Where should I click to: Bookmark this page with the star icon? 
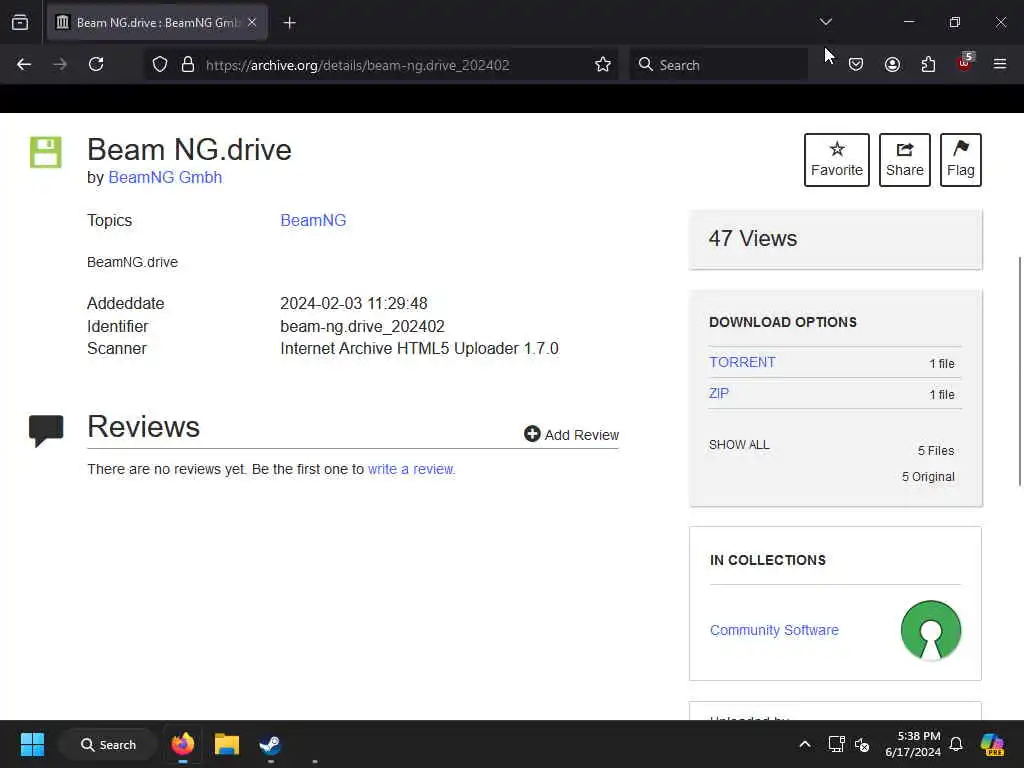[603, 64]
